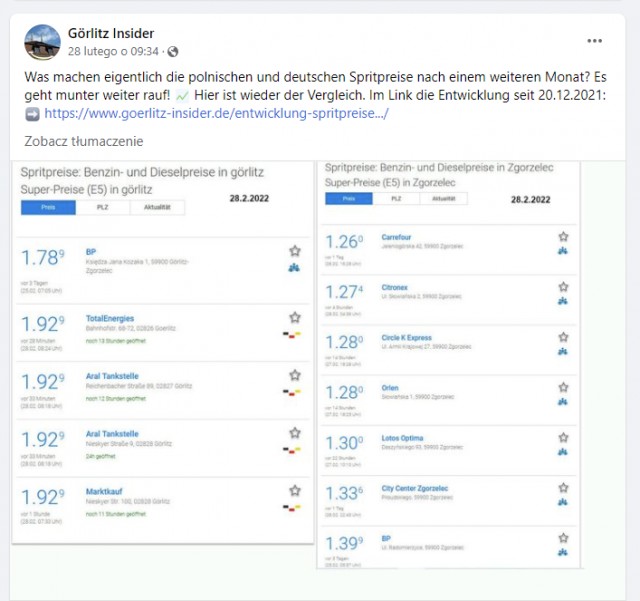Select the Aktualität tab in görlitz panel
The height and width of the screenshot is (601, 640).
(157, 207)
